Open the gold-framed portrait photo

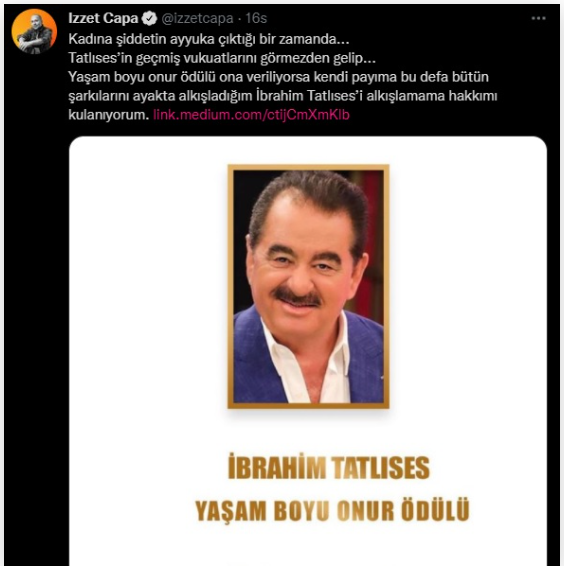click(308, 287)
